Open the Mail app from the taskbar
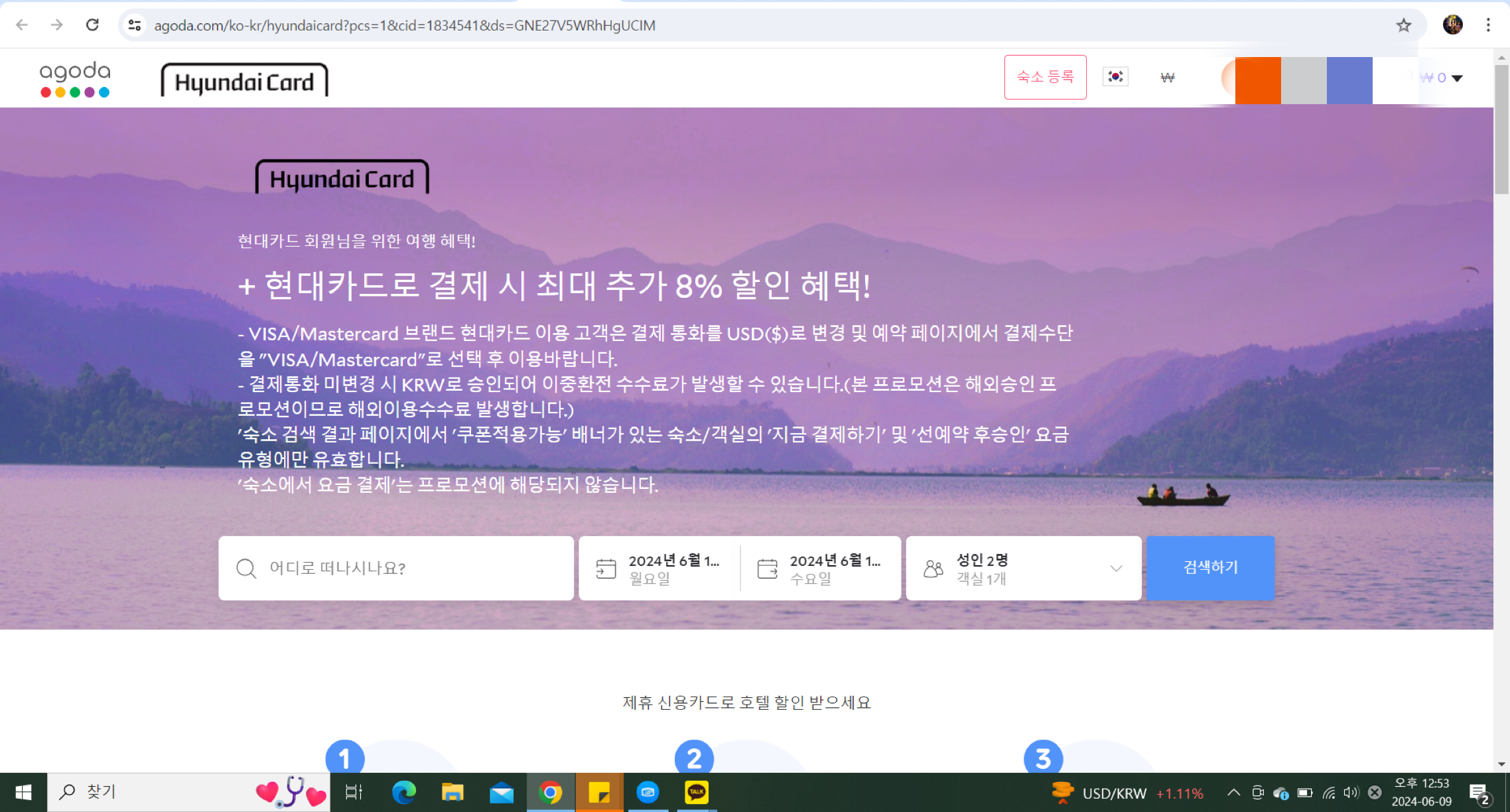 (x=502, y=792)
